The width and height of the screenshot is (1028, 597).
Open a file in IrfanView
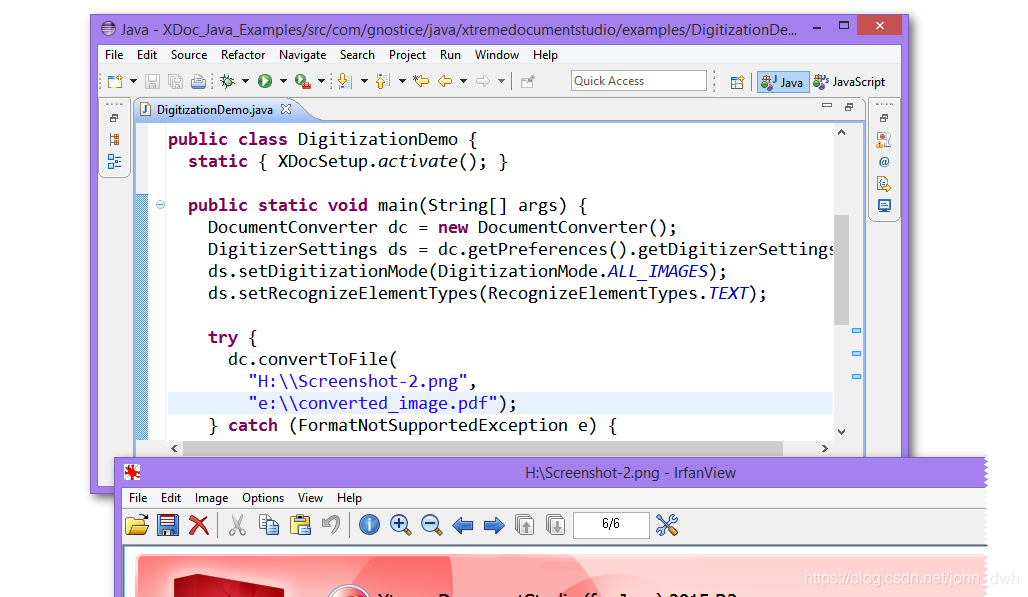[x=139, y=525]
